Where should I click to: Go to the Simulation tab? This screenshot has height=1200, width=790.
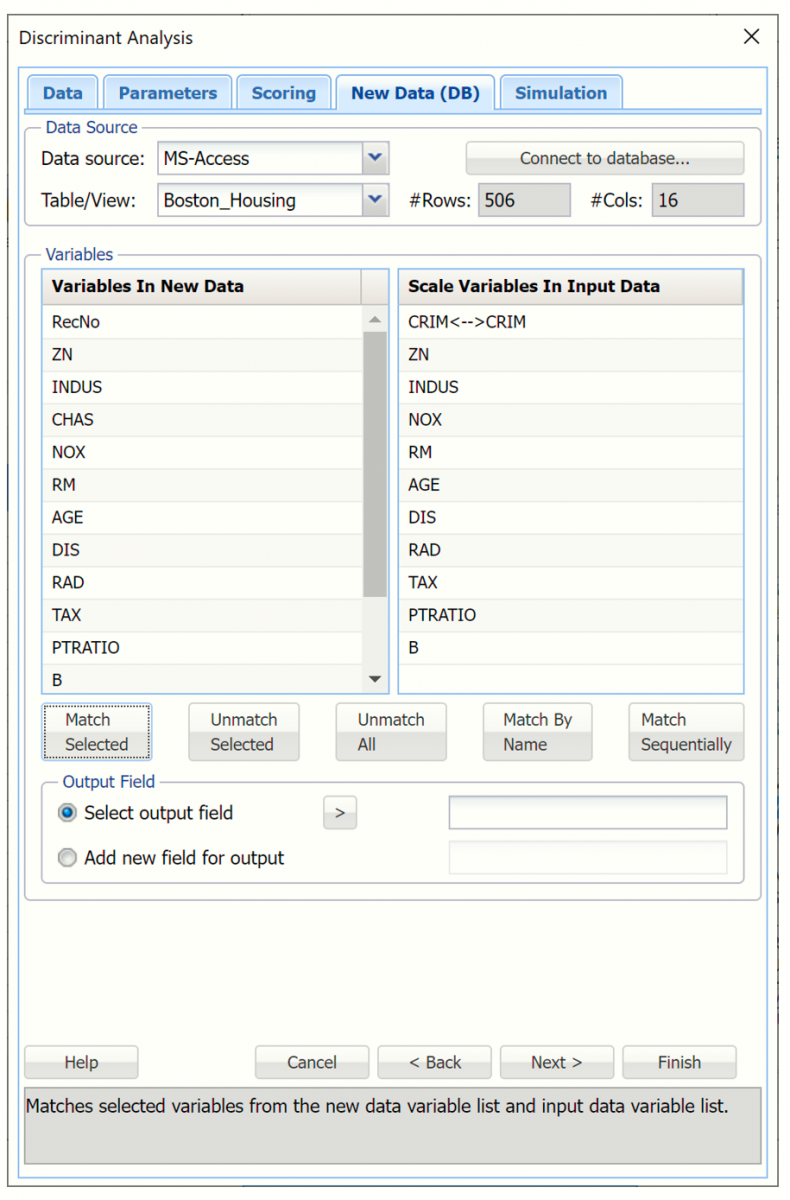tap(560, 93)
